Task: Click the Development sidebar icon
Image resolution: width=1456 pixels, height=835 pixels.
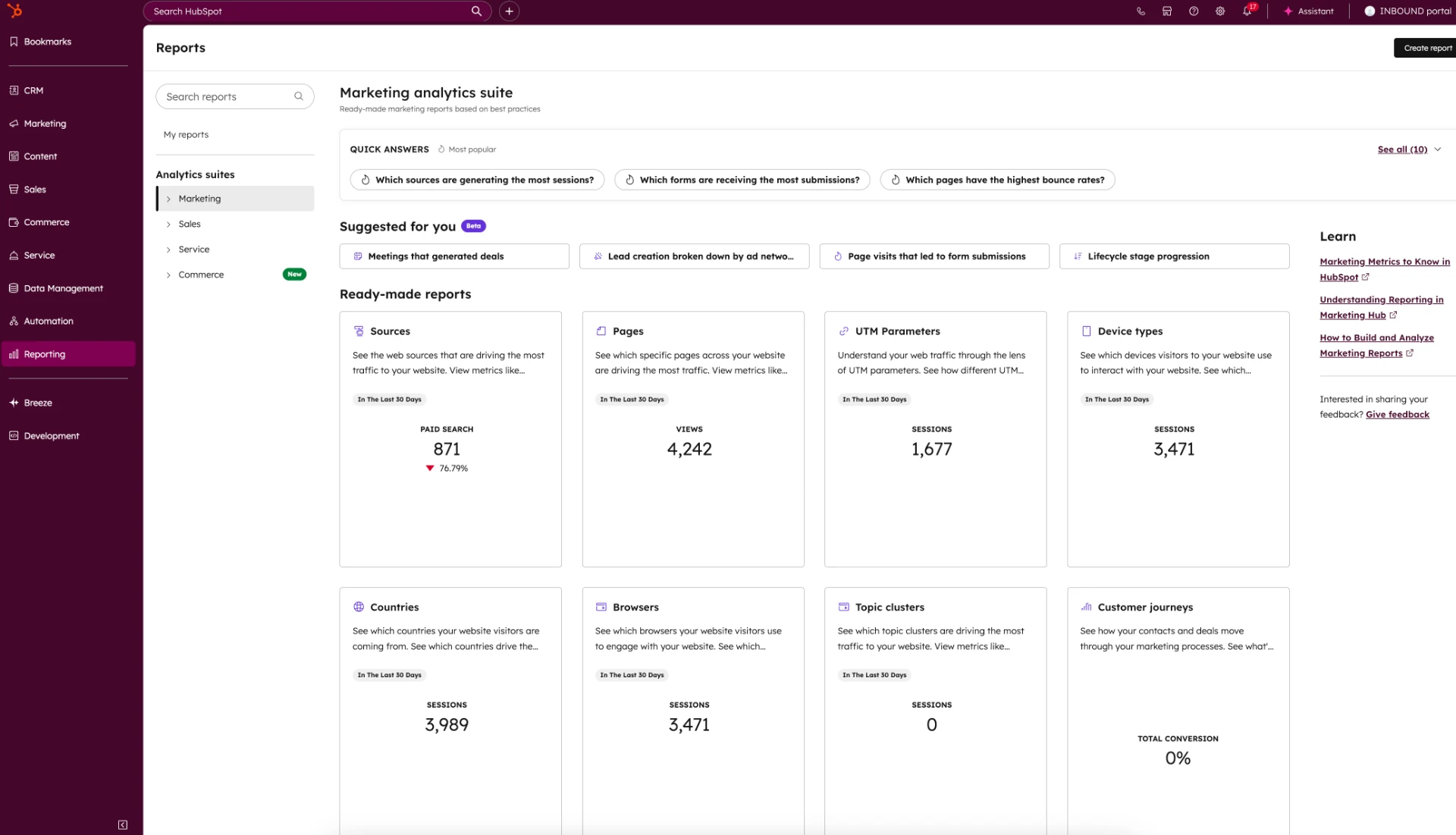Action: click(x=14, y=436)
